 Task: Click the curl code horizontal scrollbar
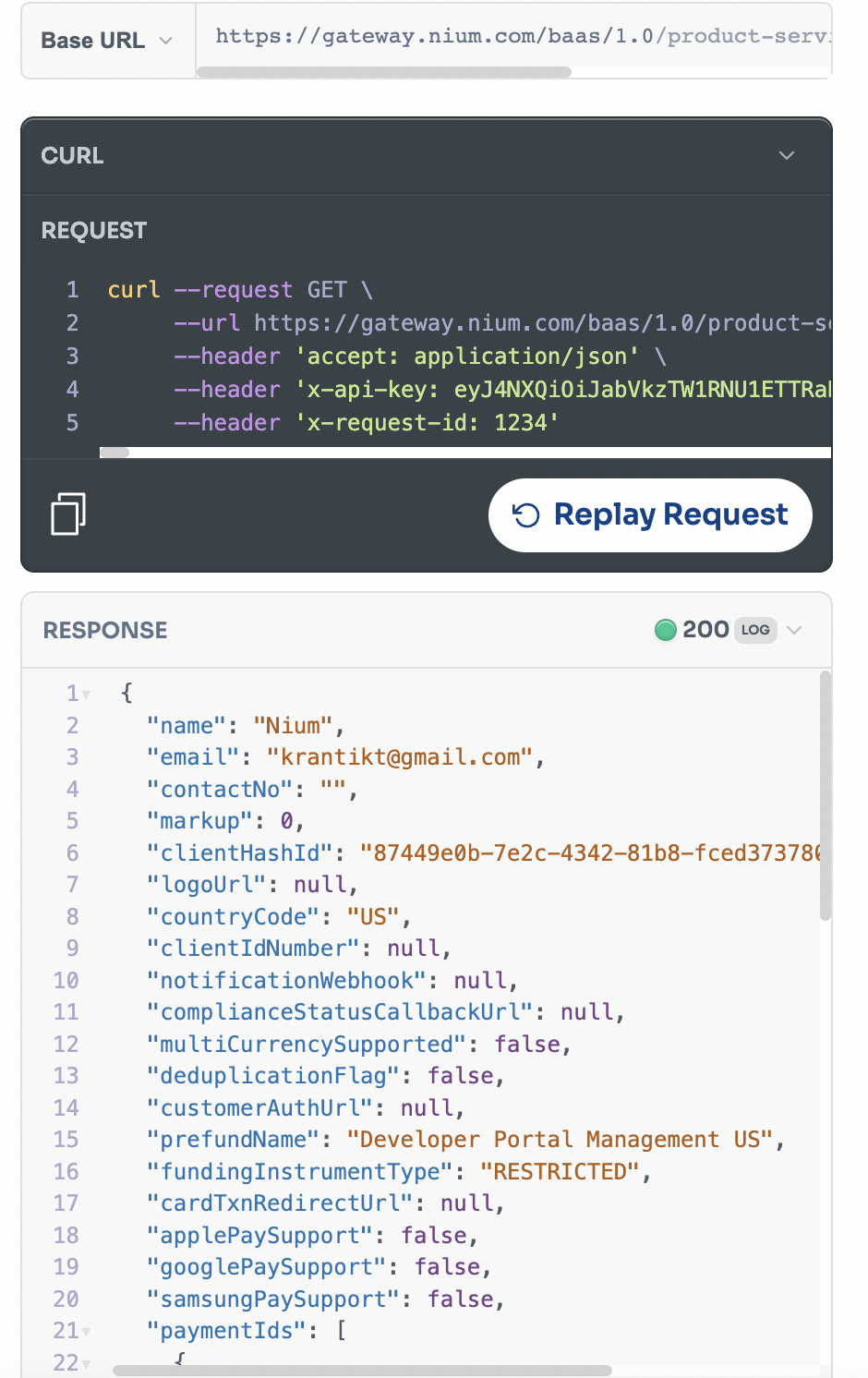coord(115,453)
